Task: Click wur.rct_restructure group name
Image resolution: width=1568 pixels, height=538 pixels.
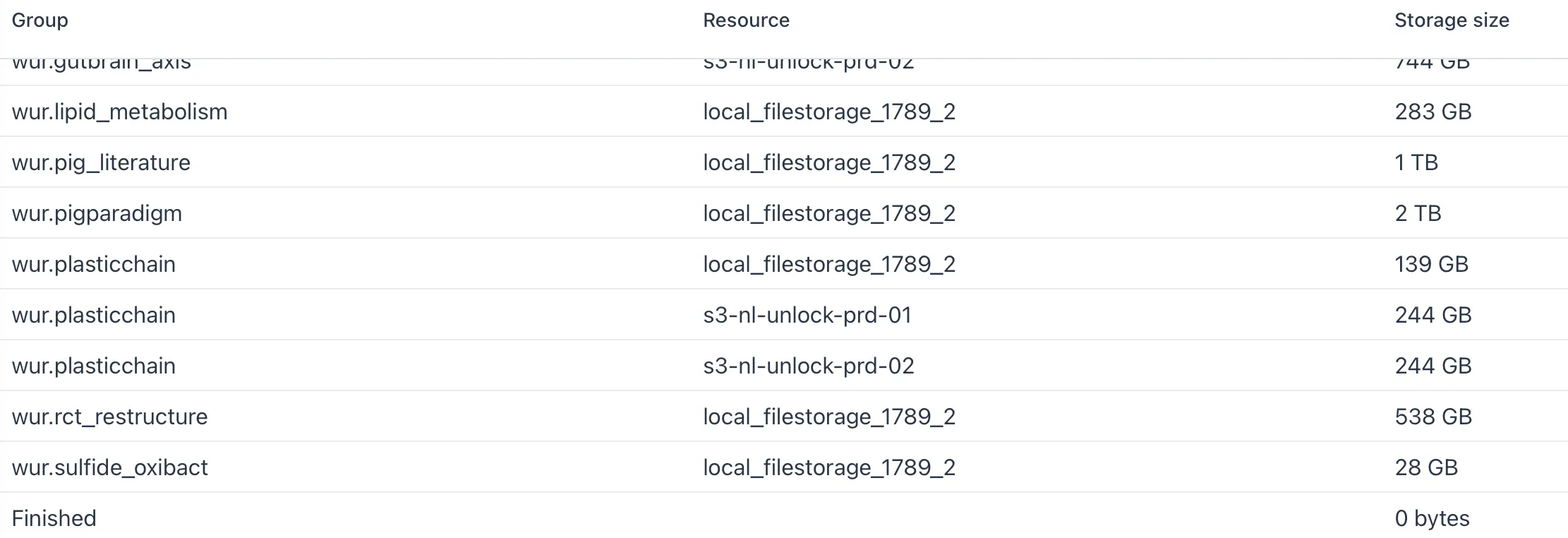Action: tap(109, 417)
